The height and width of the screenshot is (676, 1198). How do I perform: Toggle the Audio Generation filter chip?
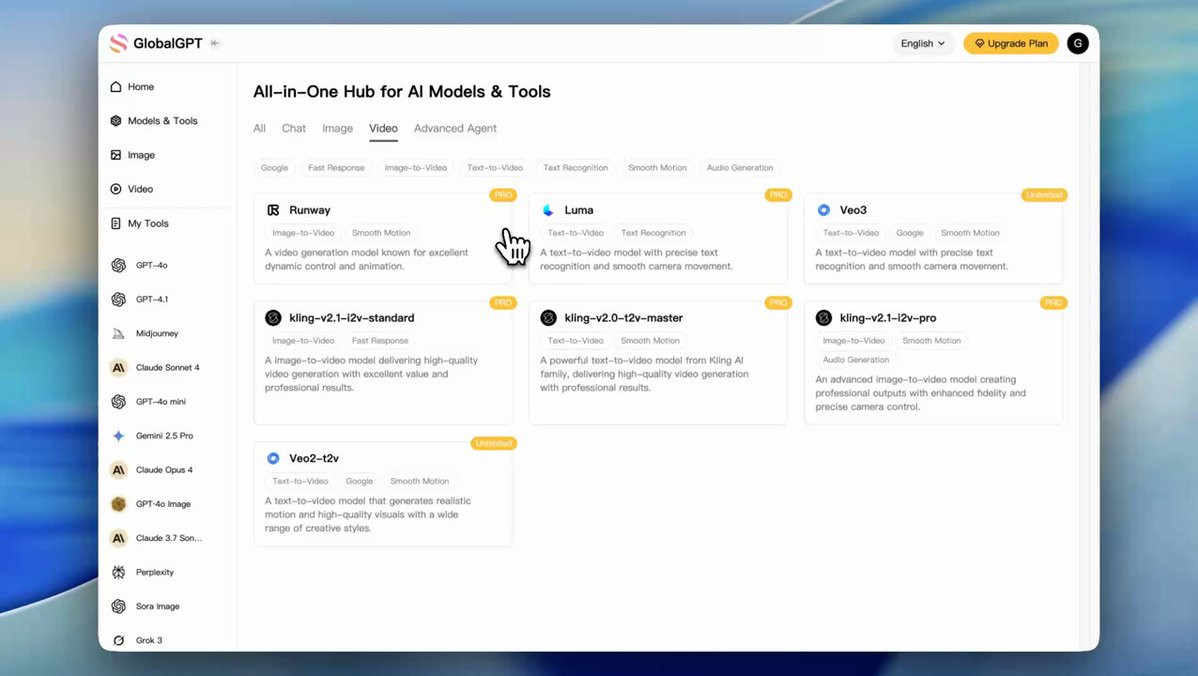740,168
